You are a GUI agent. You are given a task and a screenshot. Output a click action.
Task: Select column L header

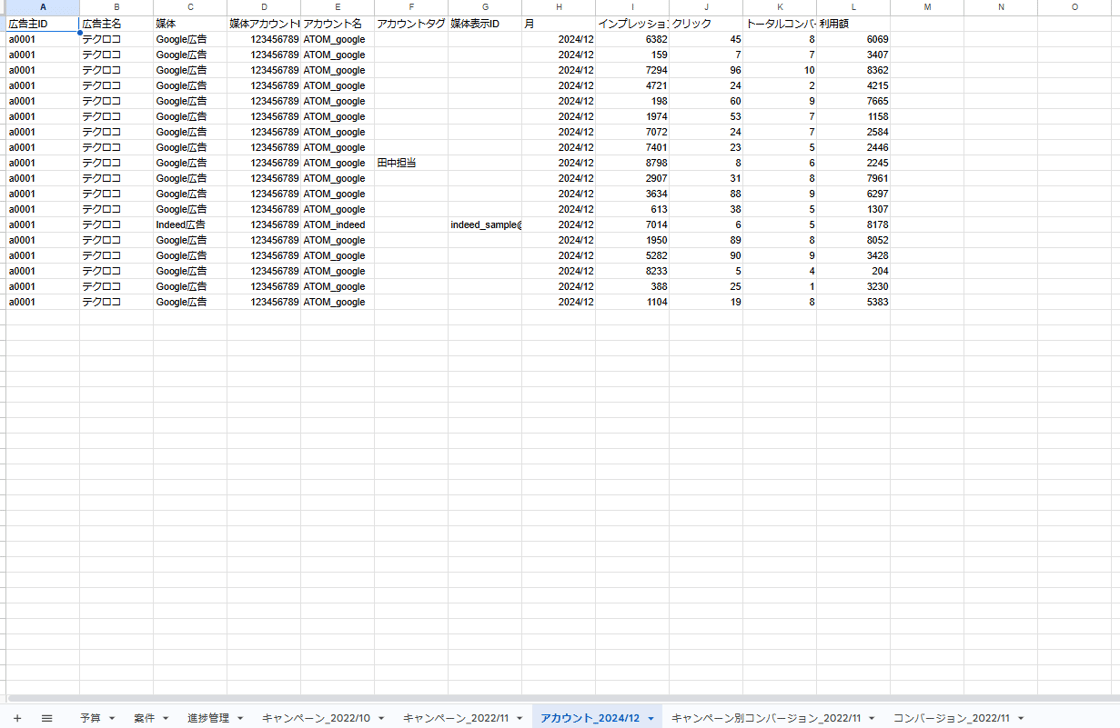(x=853, y=7)
